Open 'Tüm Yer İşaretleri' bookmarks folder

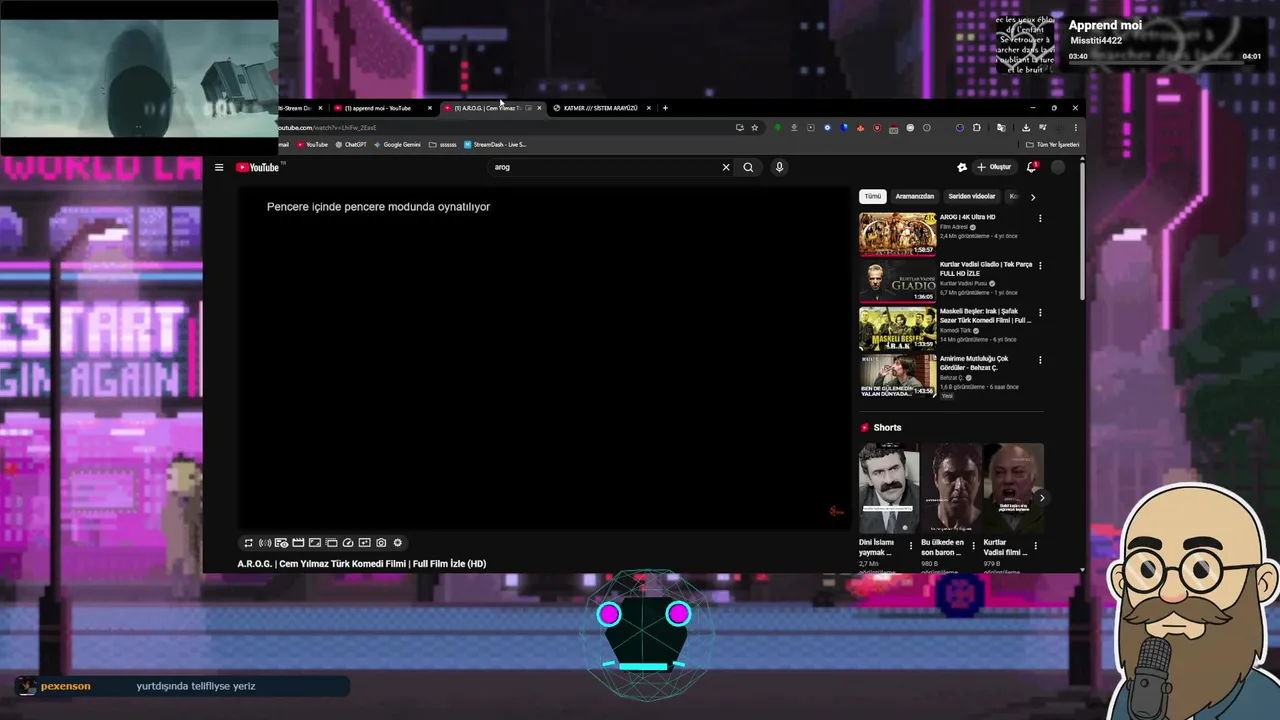[x=1053, y=144]
